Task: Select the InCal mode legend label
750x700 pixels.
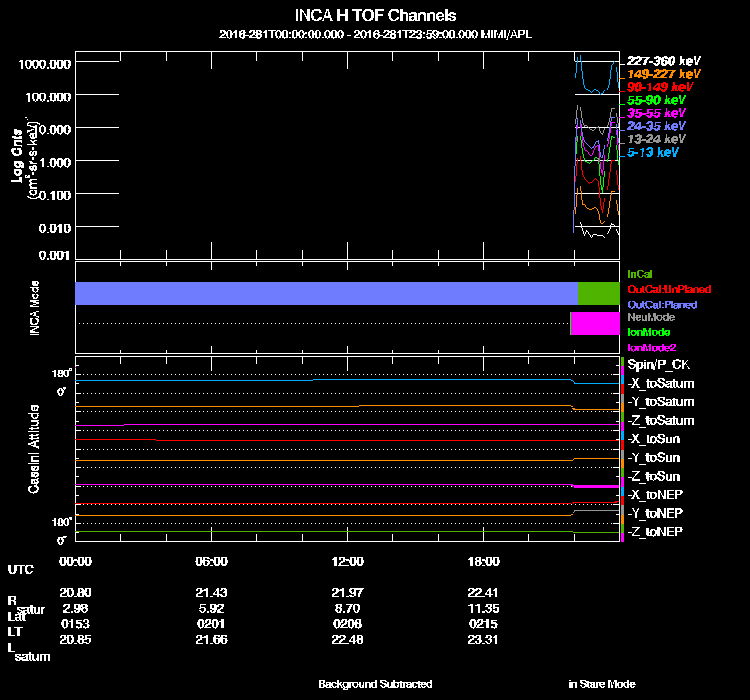Action: (x=639, y=273)
